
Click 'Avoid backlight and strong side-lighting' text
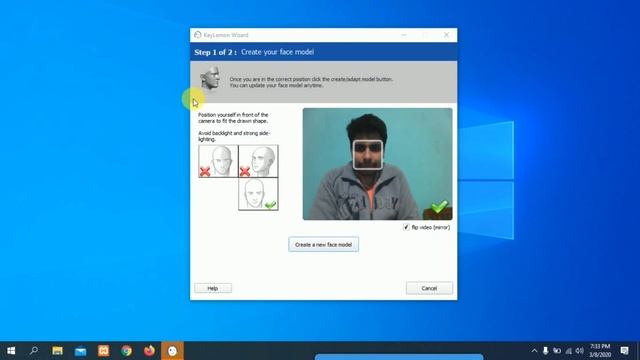click(x=234, y=136)
